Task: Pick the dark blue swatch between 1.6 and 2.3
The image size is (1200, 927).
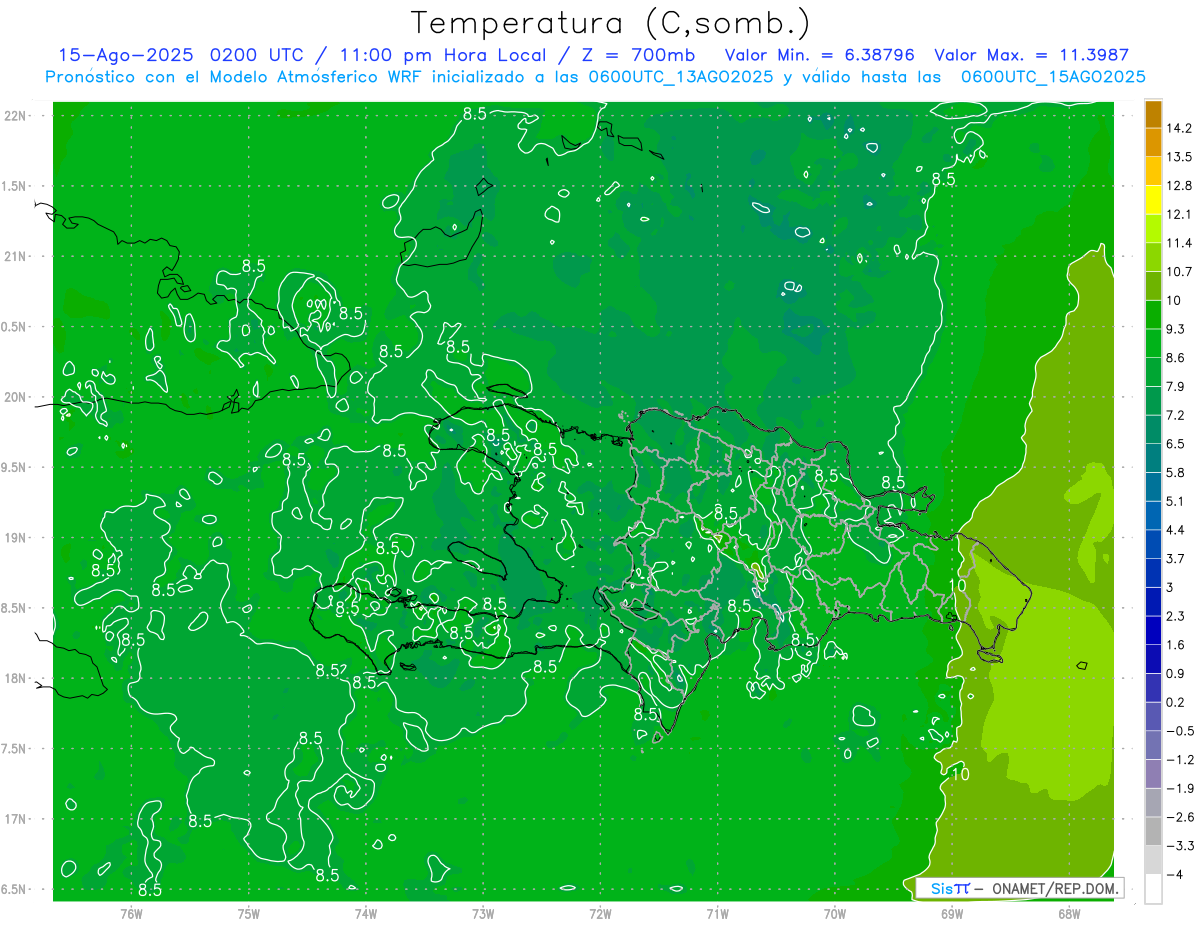Action: point(1153,630)
